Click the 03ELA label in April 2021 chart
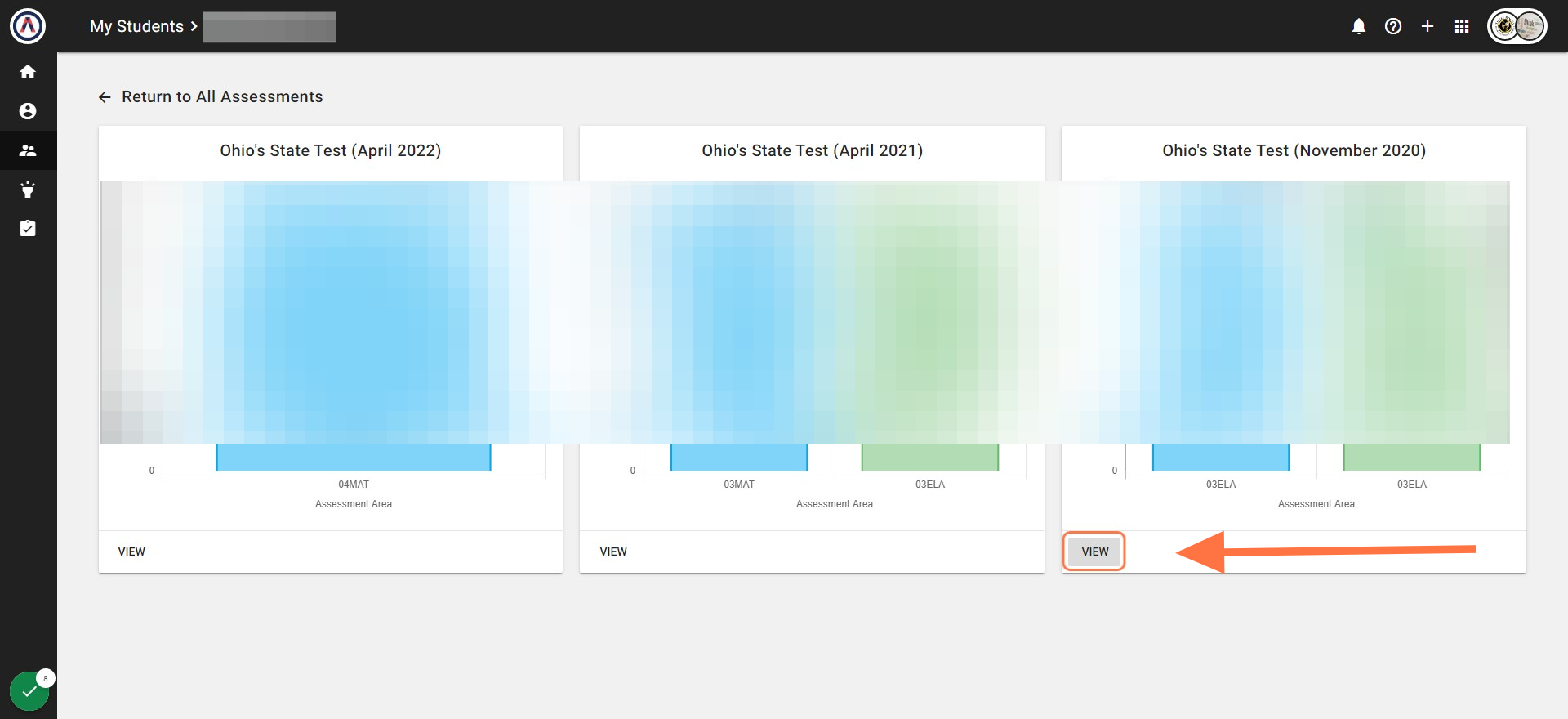 930,485
